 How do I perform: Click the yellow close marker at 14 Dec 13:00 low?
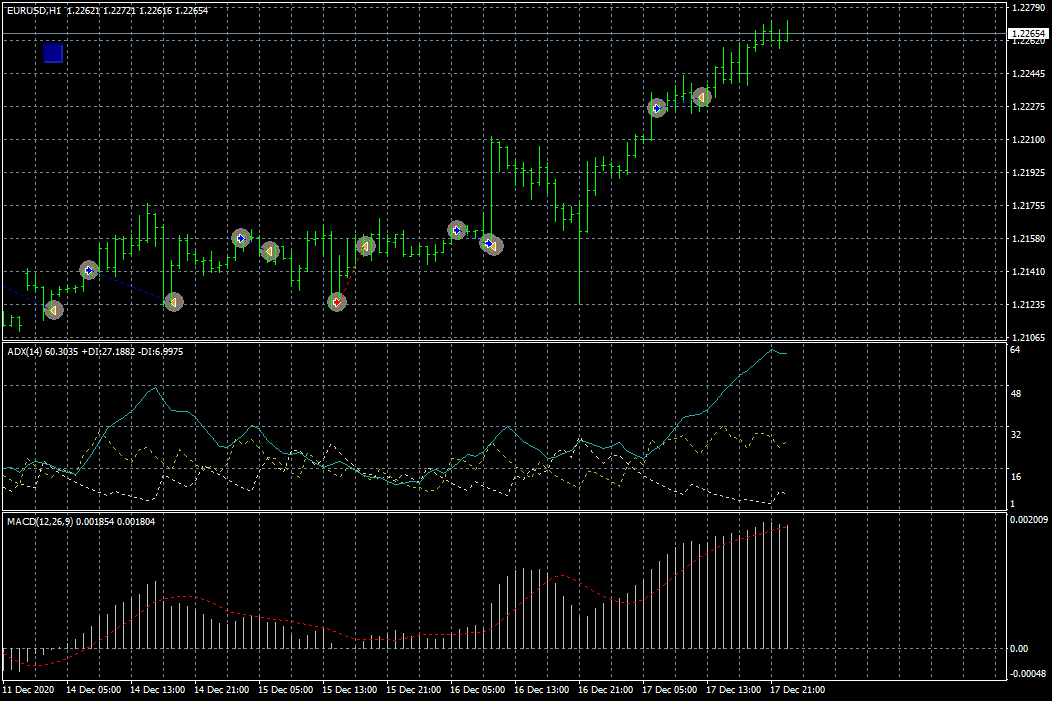(x=173, y=303)
